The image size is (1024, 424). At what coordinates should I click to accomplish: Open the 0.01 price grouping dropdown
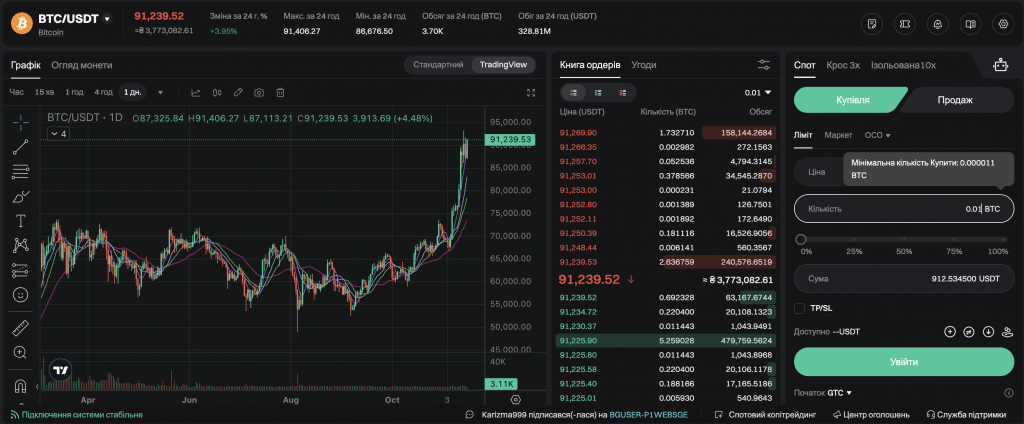pos(758,93)
